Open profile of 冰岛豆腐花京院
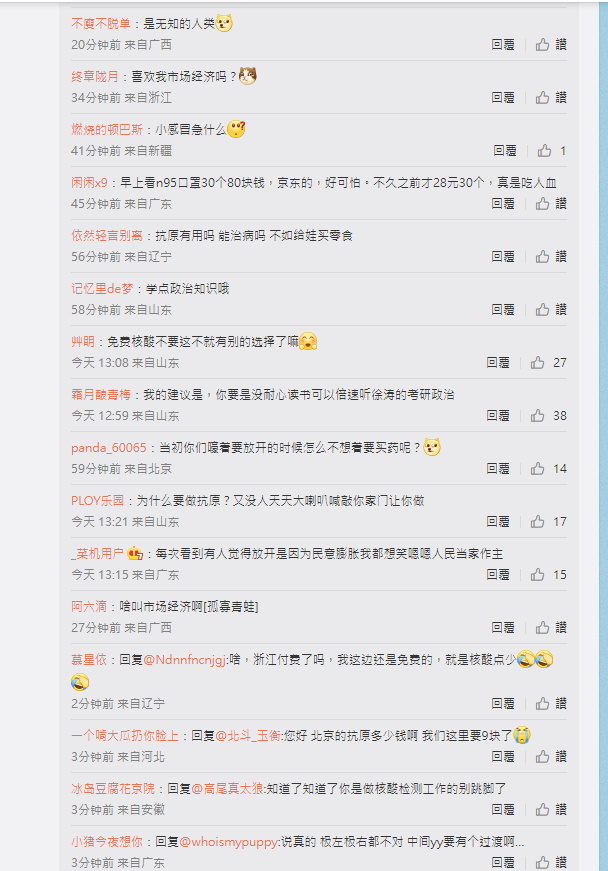608x871 pixels. [113, 789]
